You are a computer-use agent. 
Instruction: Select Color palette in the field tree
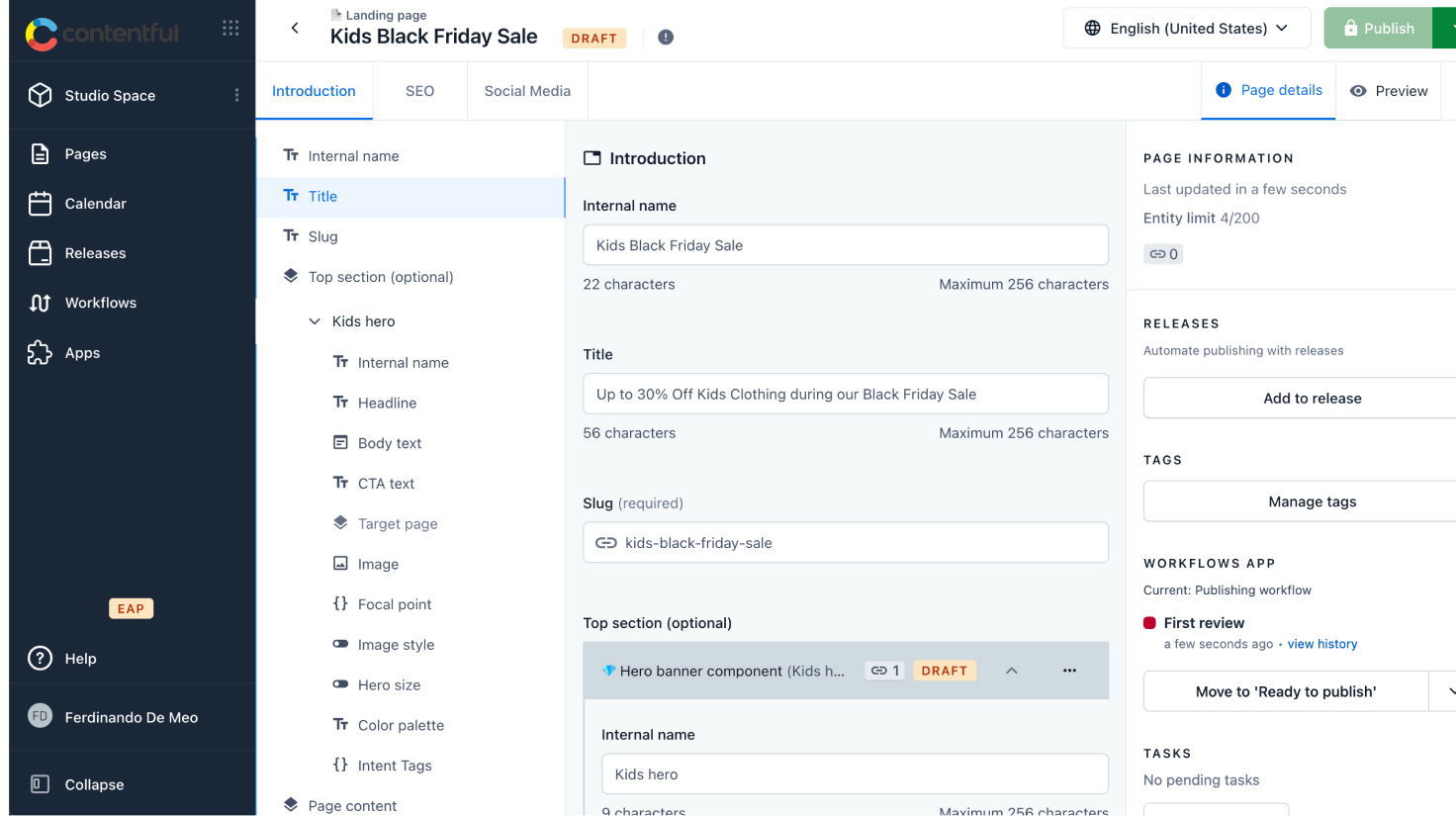click(x=401, y=725)
